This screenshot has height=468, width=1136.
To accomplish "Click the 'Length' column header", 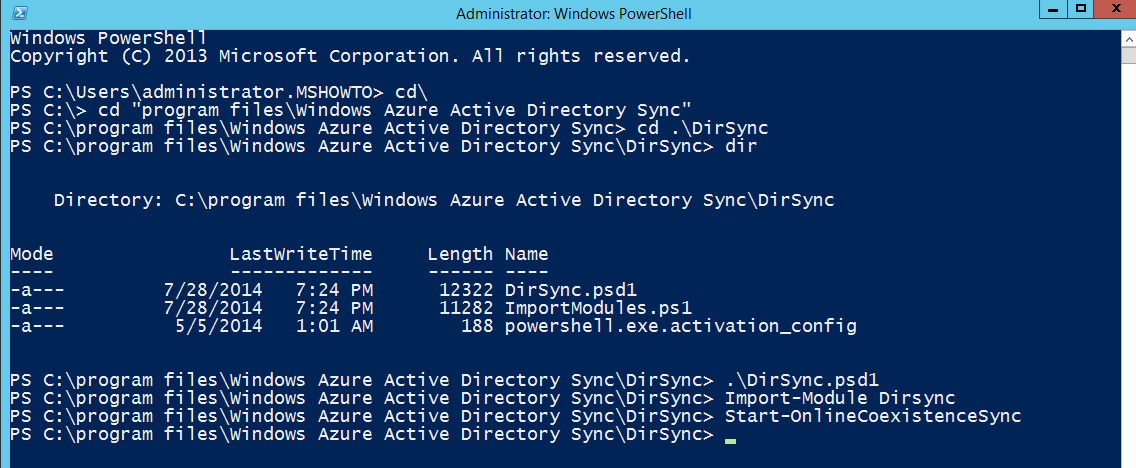I will (x=460, y=254).
